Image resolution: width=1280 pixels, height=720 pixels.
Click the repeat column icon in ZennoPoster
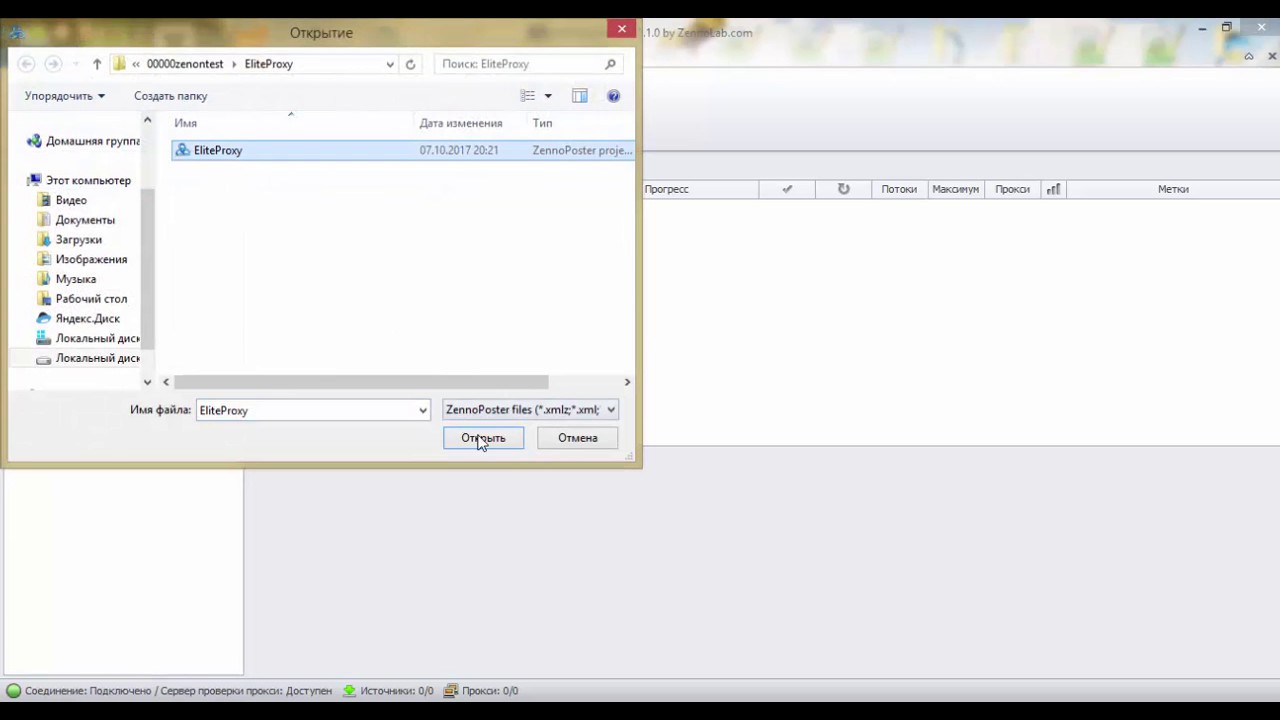coord(843,189)
